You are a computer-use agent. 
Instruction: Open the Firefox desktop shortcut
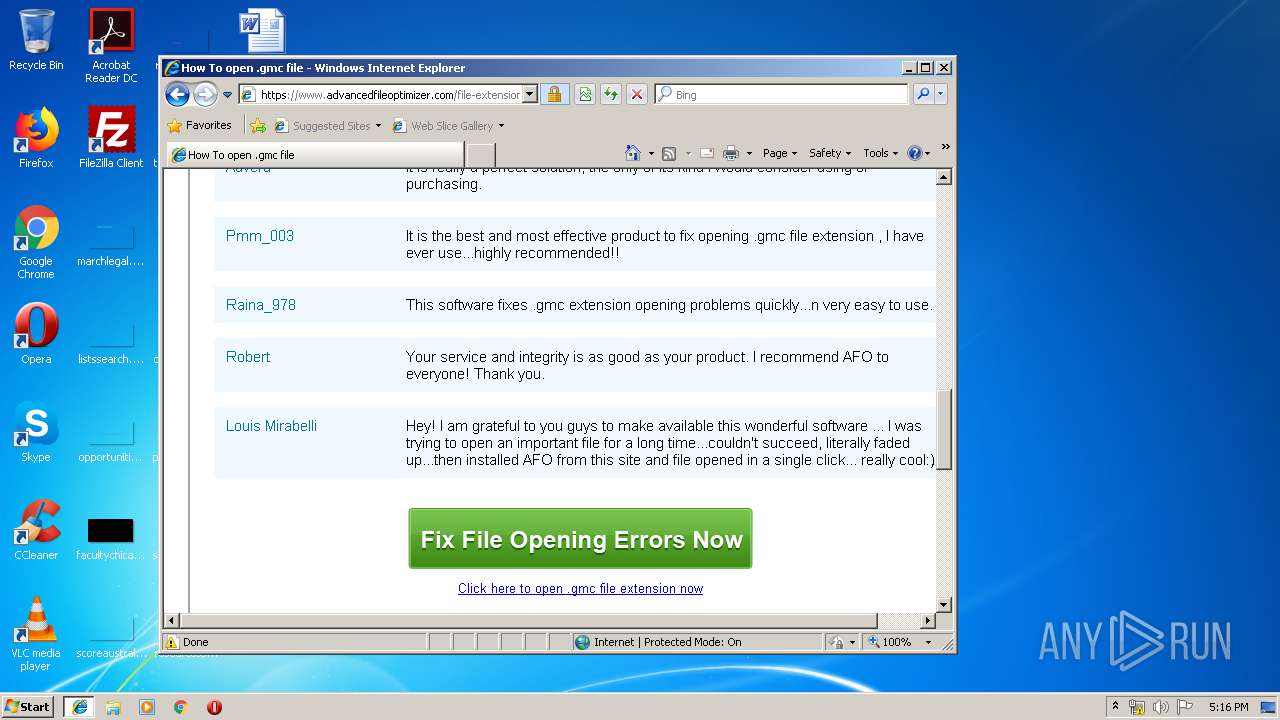pyautogui.click(x=36, y=138)
